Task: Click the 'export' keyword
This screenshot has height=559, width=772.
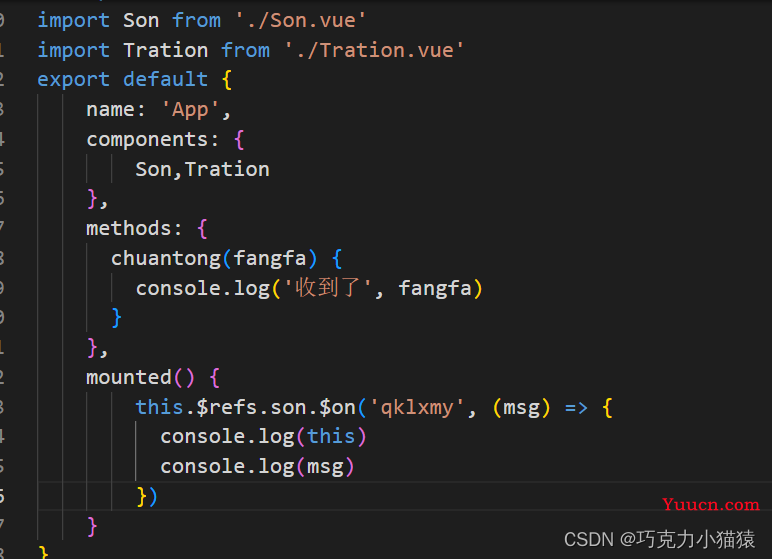Action: (x=73, y=80)
